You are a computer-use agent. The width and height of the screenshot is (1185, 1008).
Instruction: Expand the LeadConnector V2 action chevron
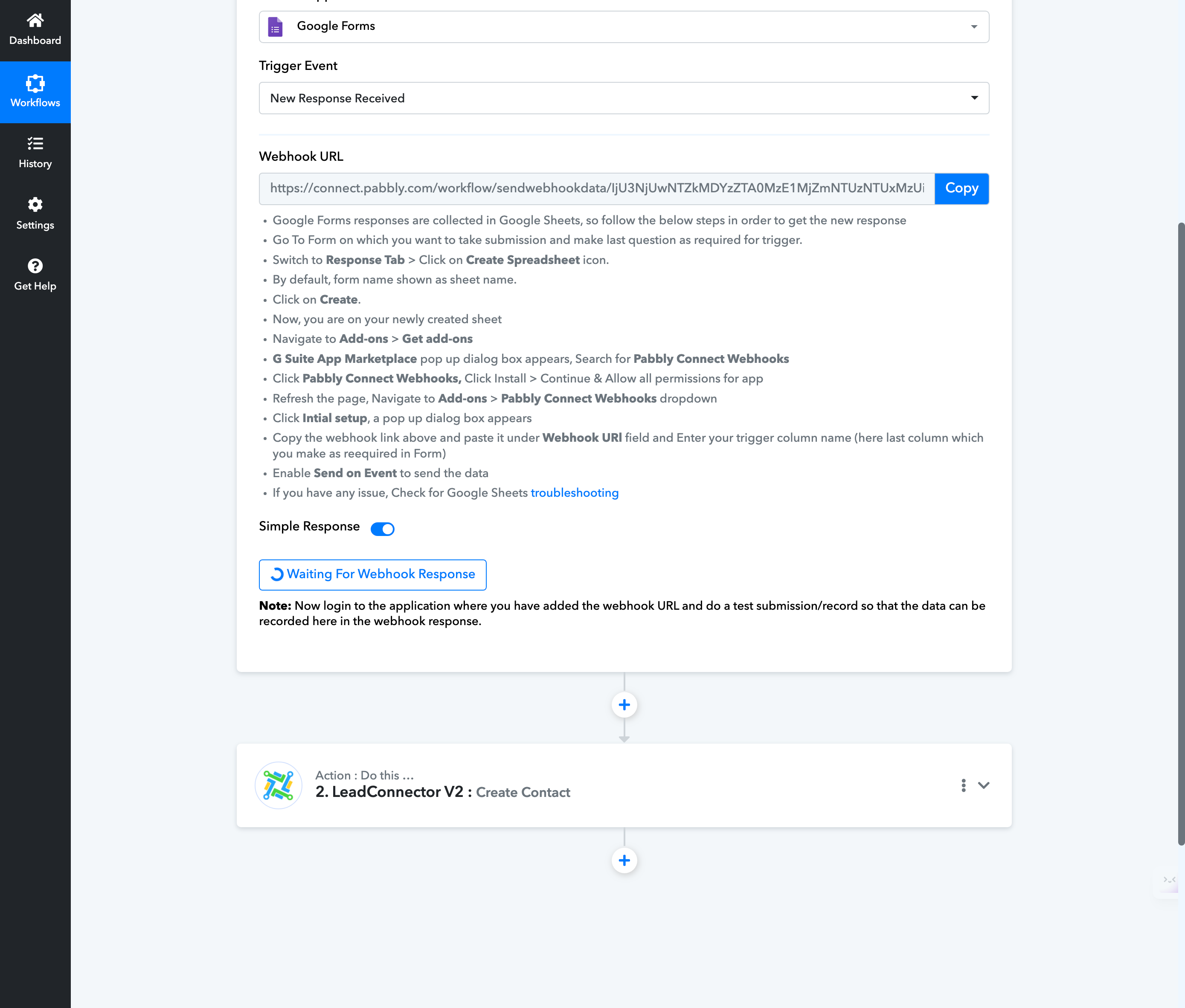[983, 785]
